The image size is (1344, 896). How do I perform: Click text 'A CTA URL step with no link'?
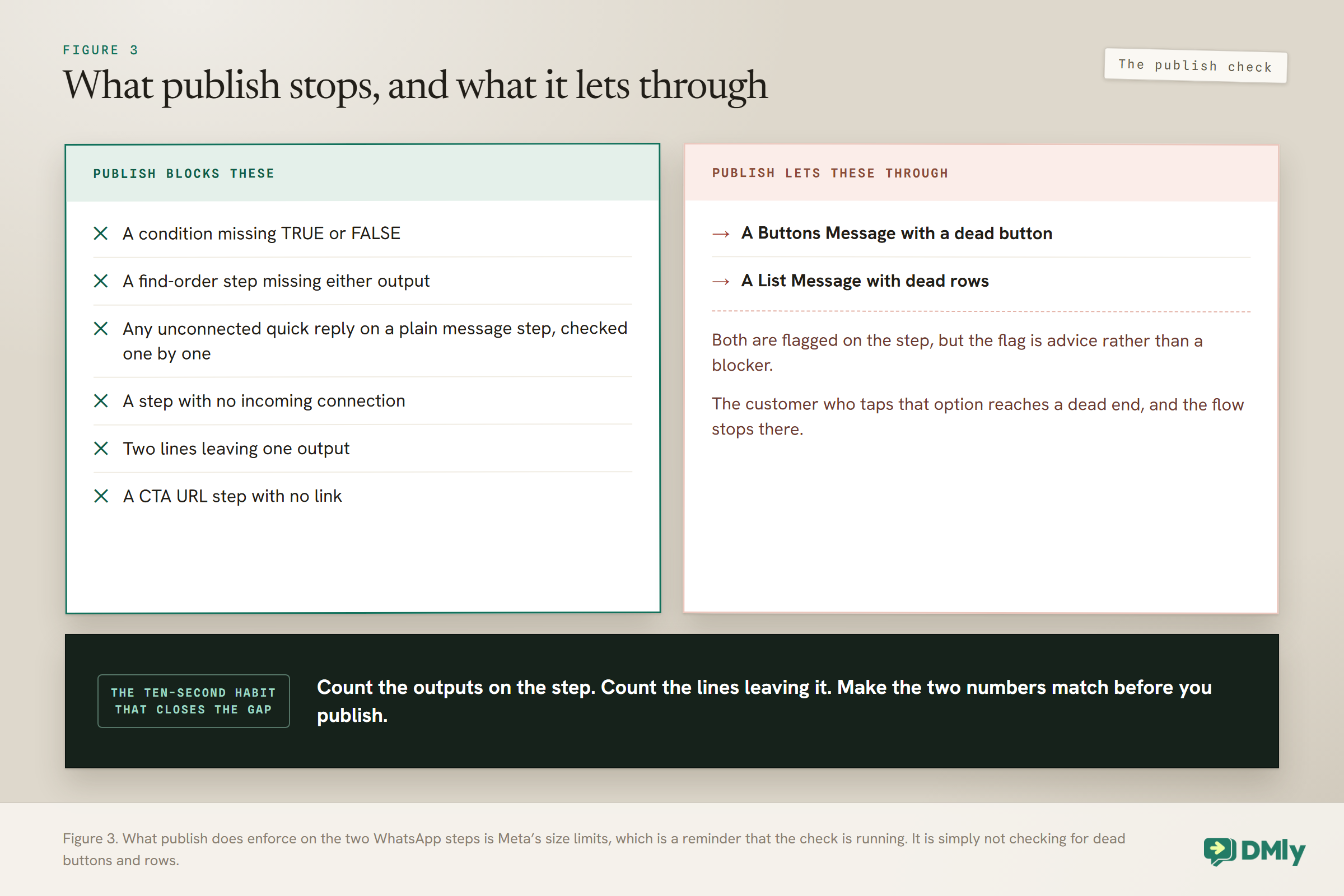click(232, 496)
